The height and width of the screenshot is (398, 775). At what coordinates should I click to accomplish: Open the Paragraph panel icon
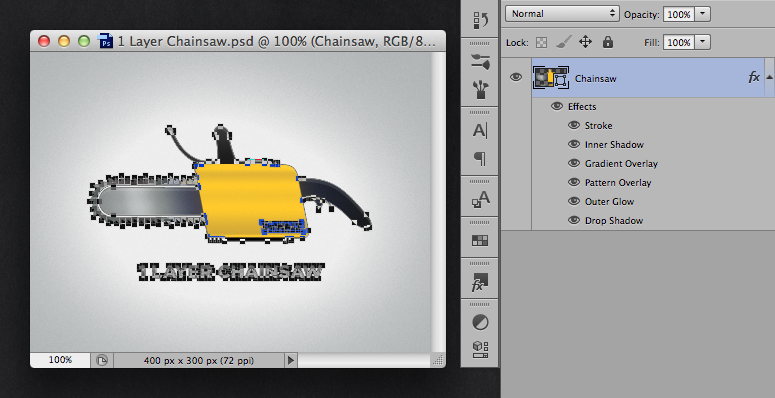pyautogui.click(x=480, y=159)
